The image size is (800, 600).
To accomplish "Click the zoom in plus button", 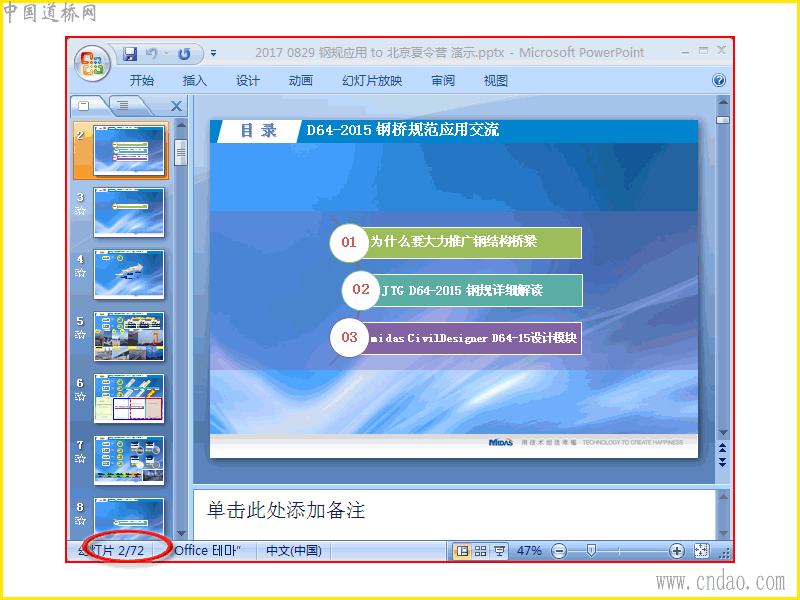I will pos(677,551).
